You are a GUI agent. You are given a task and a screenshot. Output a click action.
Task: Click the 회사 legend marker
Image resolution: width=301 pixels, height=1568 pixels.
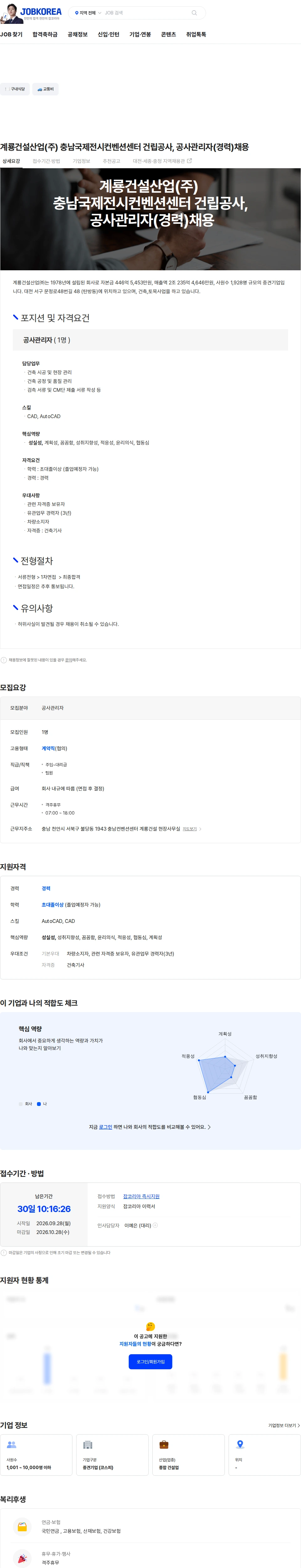click(21, 1104)
